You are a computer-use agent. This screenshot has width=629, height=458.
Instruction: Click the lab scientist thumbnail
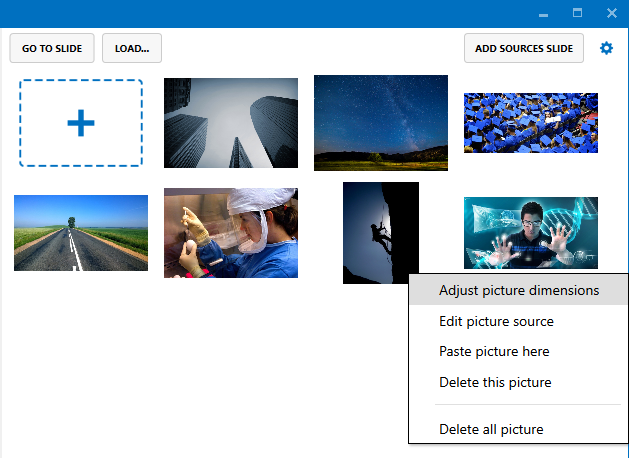point(231,233)
